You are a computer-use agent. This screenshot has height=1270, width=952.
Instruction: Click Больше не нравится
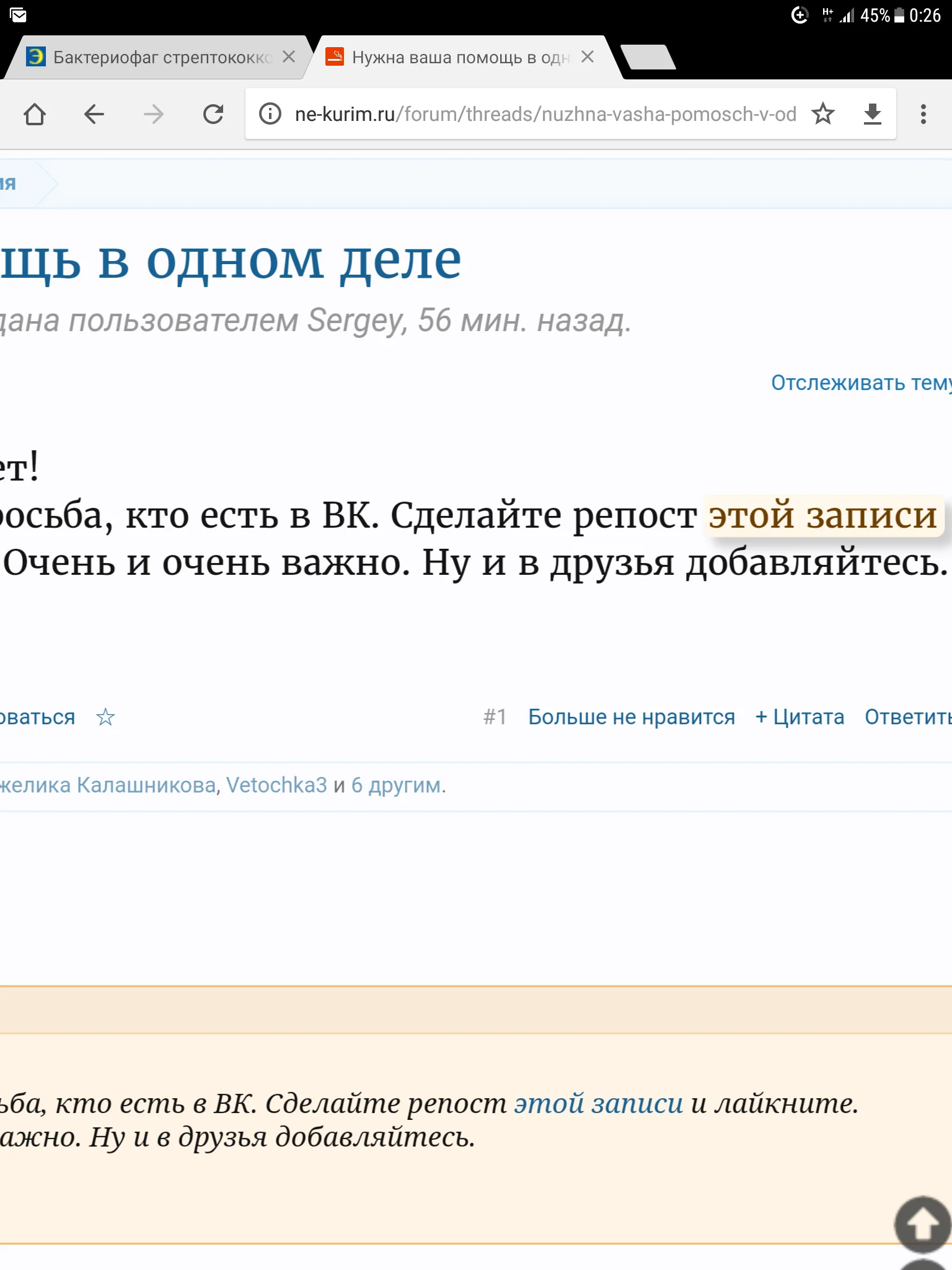point(632,717)
